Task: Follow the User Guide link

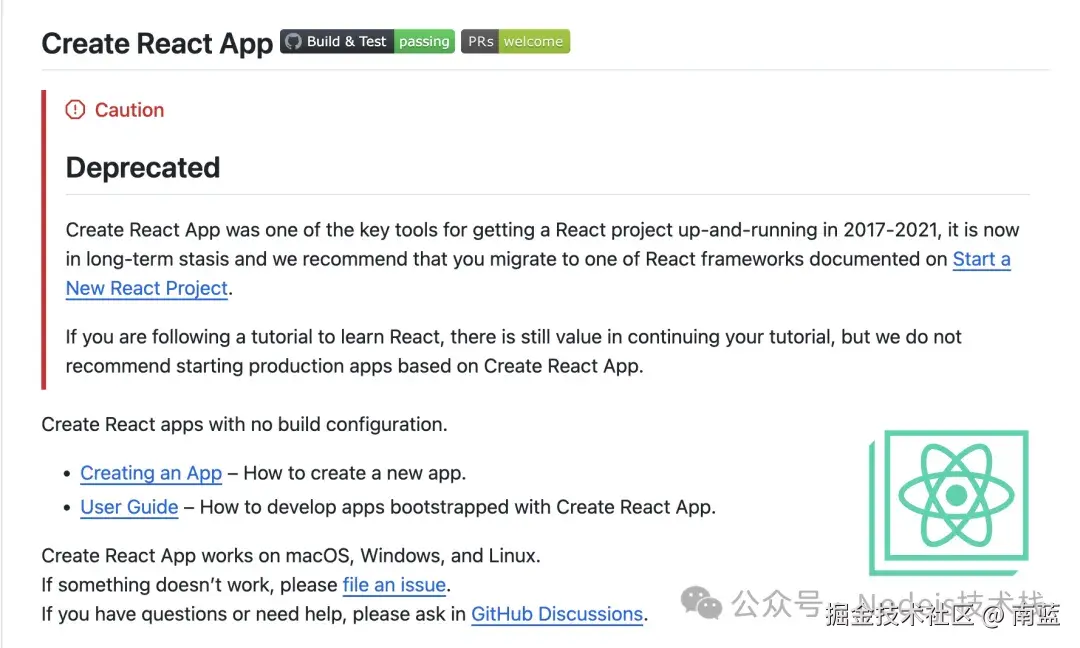Action: click(x=129, y=507)
